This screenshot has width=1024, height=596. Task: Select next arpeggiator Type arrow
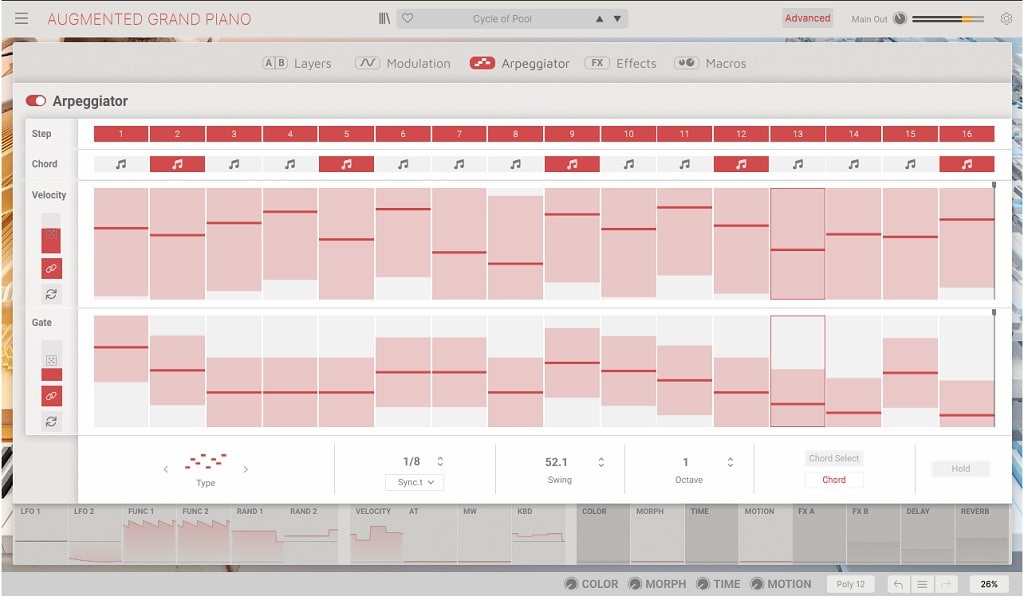[x=245, y=469]
